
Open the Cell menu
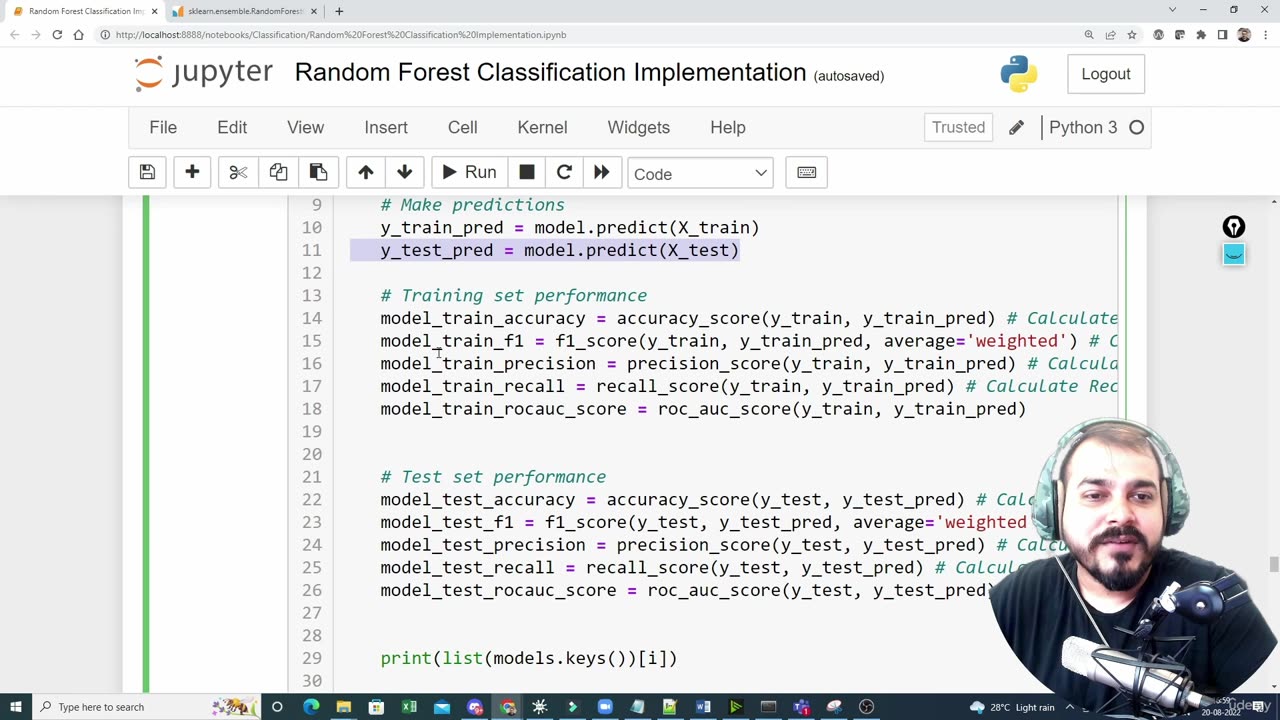462,127
